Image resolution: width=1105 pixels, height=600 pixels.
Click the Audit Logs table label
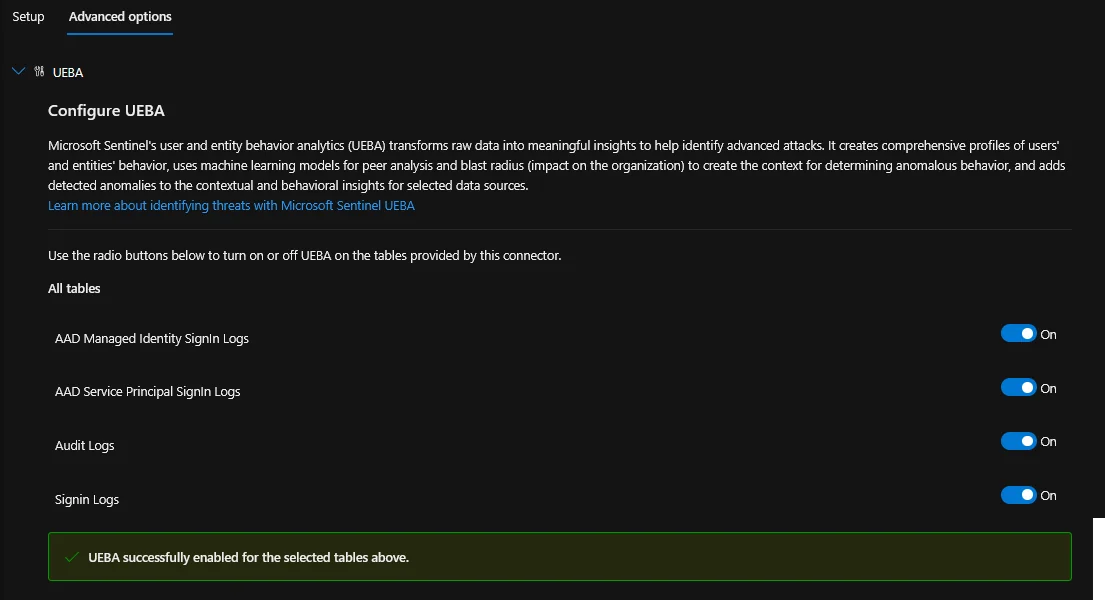click(x=85, y=446)
